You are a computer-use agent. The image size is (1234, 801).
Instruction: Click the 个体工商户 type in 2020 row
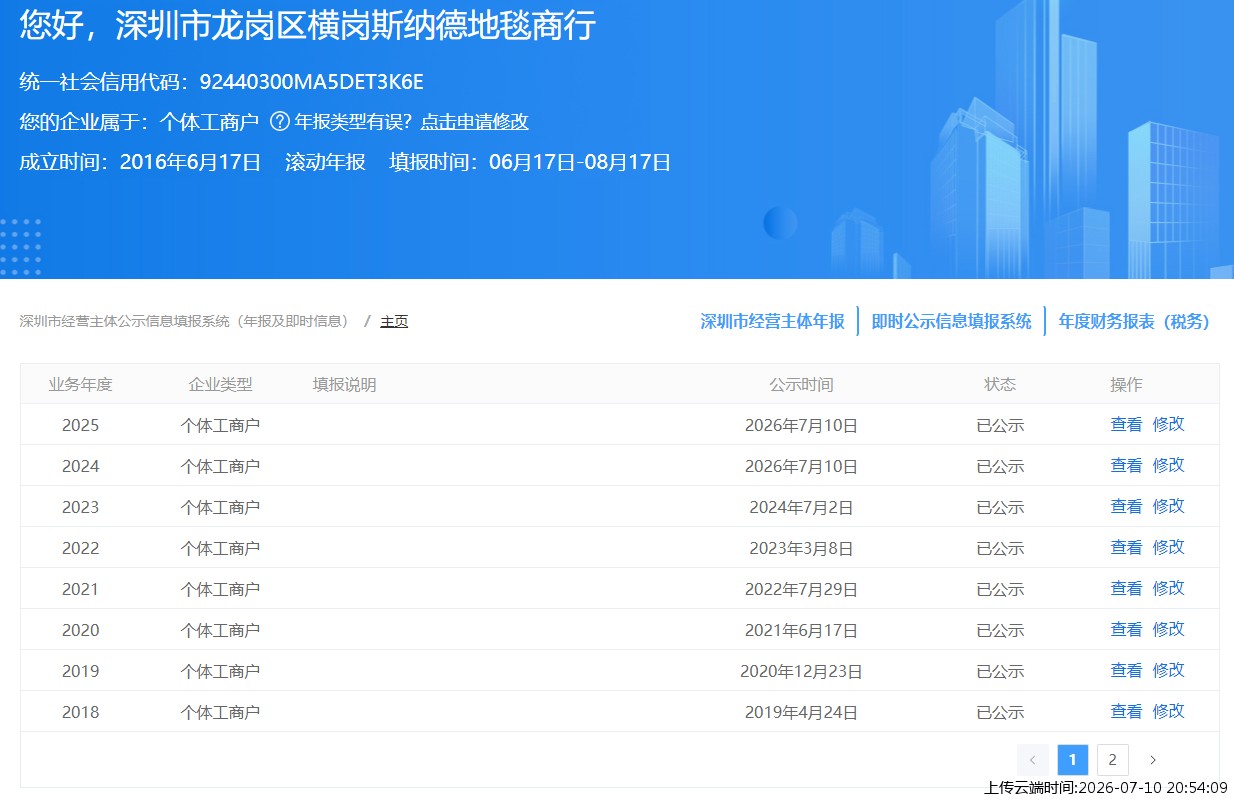(220, 630)
